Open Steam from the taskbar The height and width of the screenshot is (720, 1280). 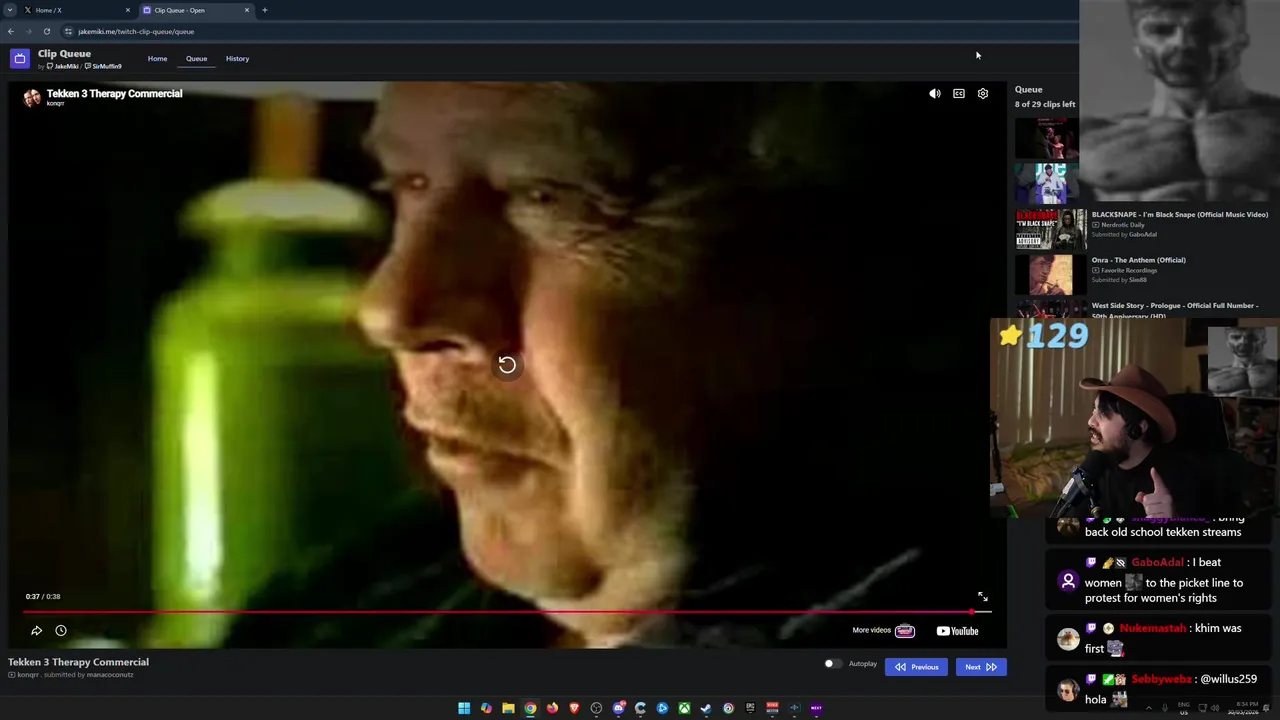706,708
